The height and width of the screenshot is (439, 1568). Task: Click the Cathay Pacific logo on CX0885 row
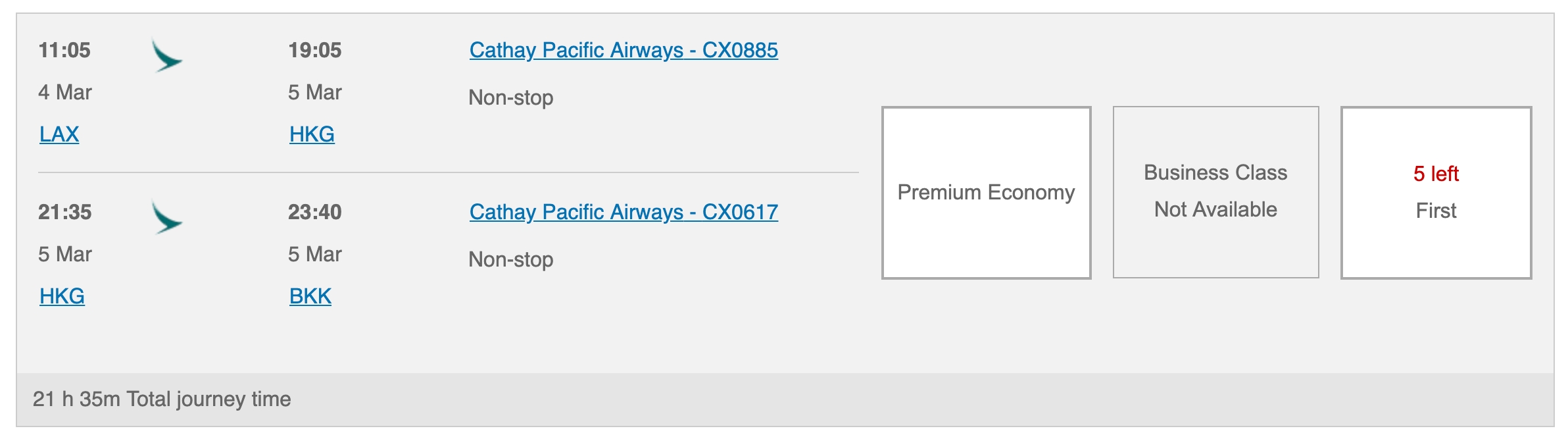click(x=166, y=55)
